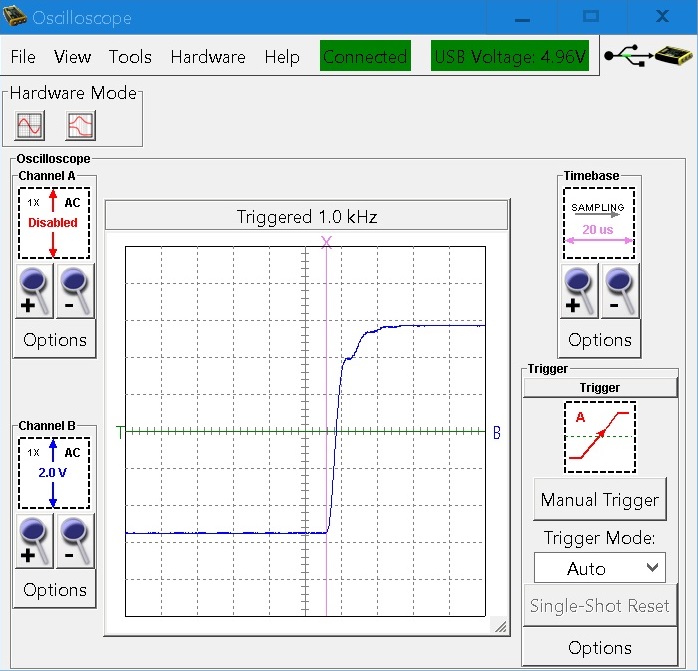Open Trigger Options button
This screenshot has height=671, width=698.
599,648
